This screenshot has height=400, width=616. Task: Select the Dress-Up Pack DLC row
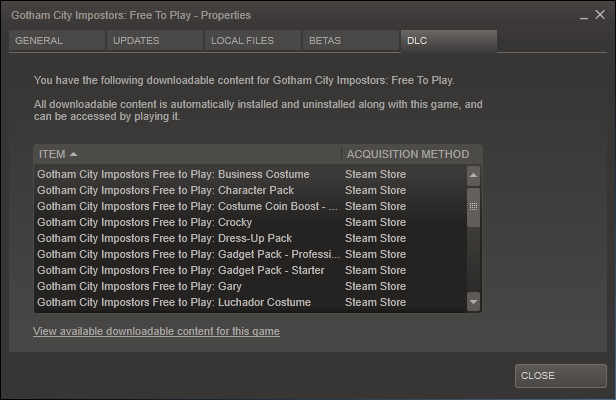tap(250, 238)
